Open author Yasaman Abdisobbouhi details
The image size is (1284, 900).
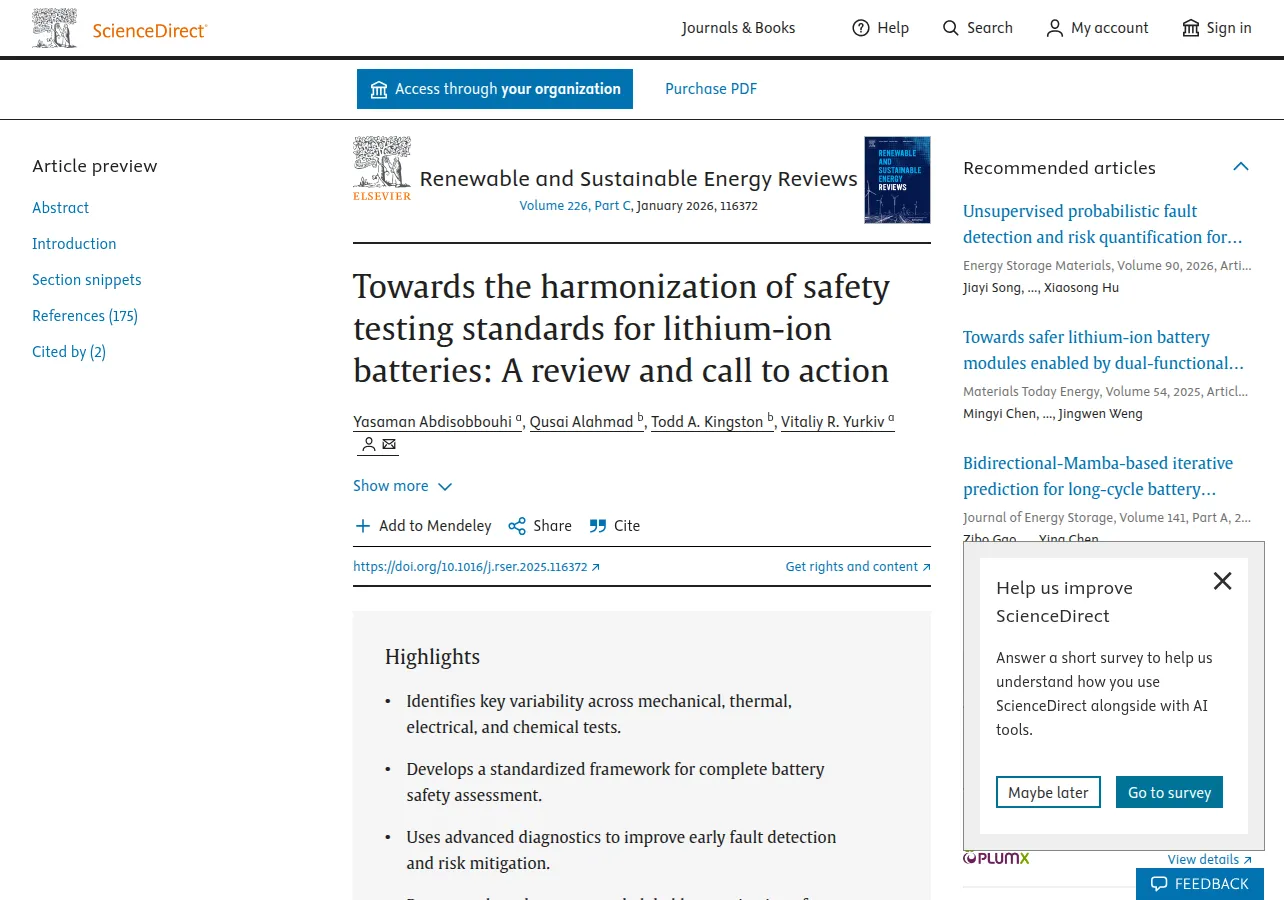(x=438, y=422)
